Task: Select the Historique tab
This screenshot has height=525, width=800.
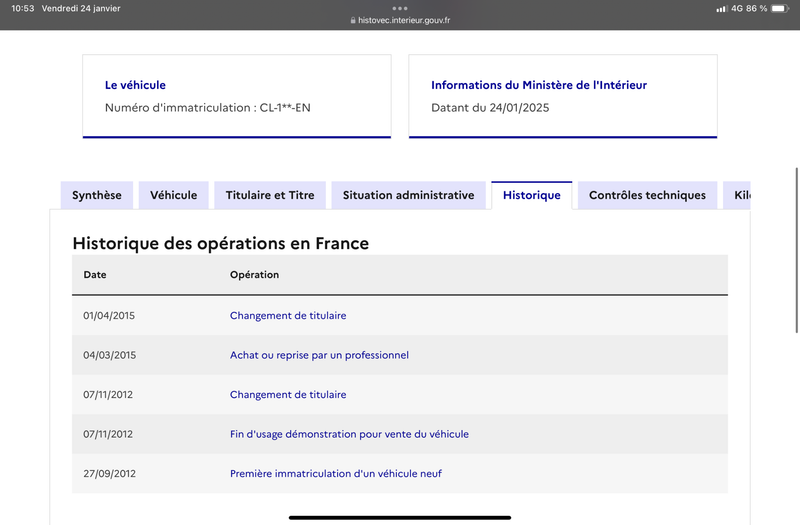Action: pyautogui.click(x=532, y=195)
